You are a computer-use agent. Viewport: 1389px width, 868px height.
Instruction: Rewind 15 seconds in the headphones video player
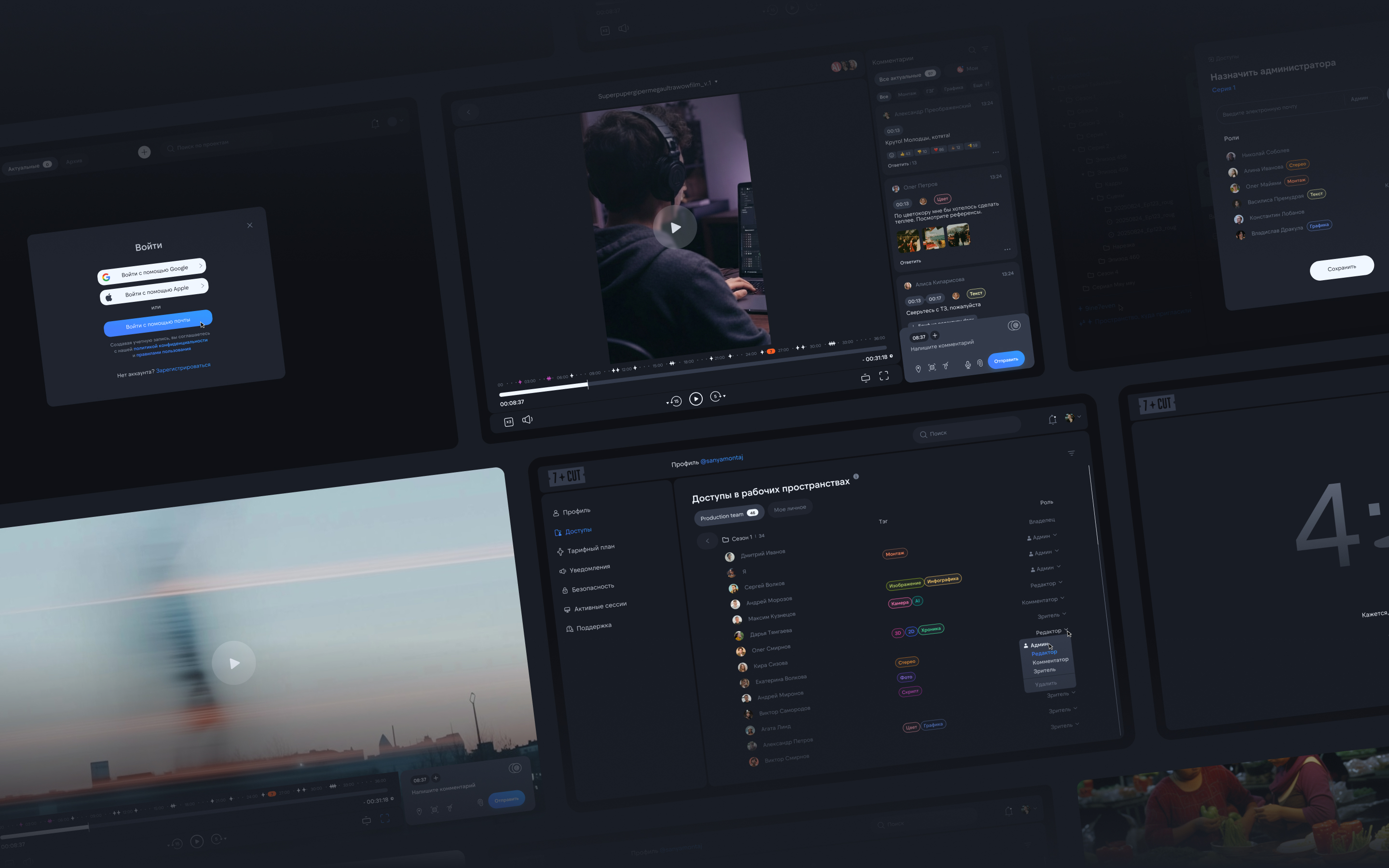[676, 401]
